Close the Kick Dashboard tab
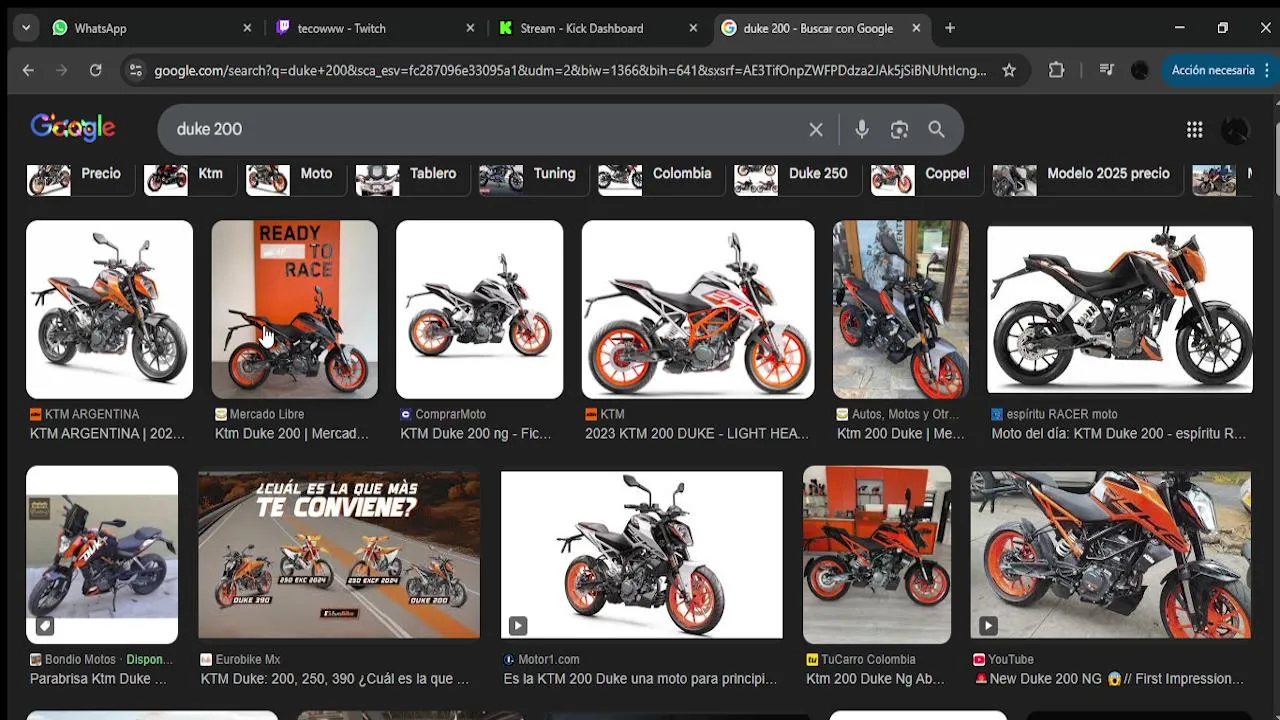 (693, 28)
